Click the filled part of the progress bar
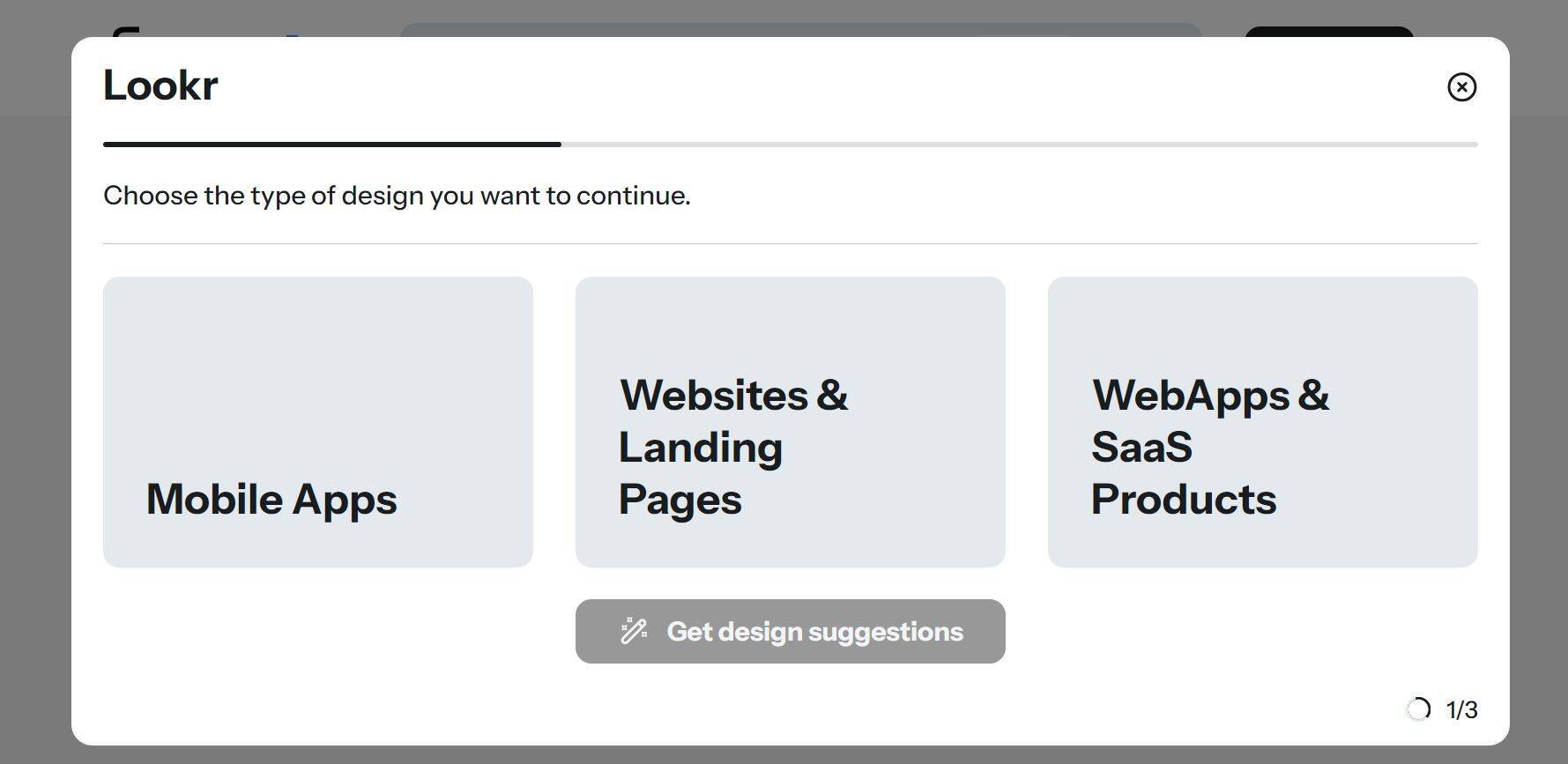Image resolution: width=1568 pixels, height=764 pixels. tap(331, 144)
